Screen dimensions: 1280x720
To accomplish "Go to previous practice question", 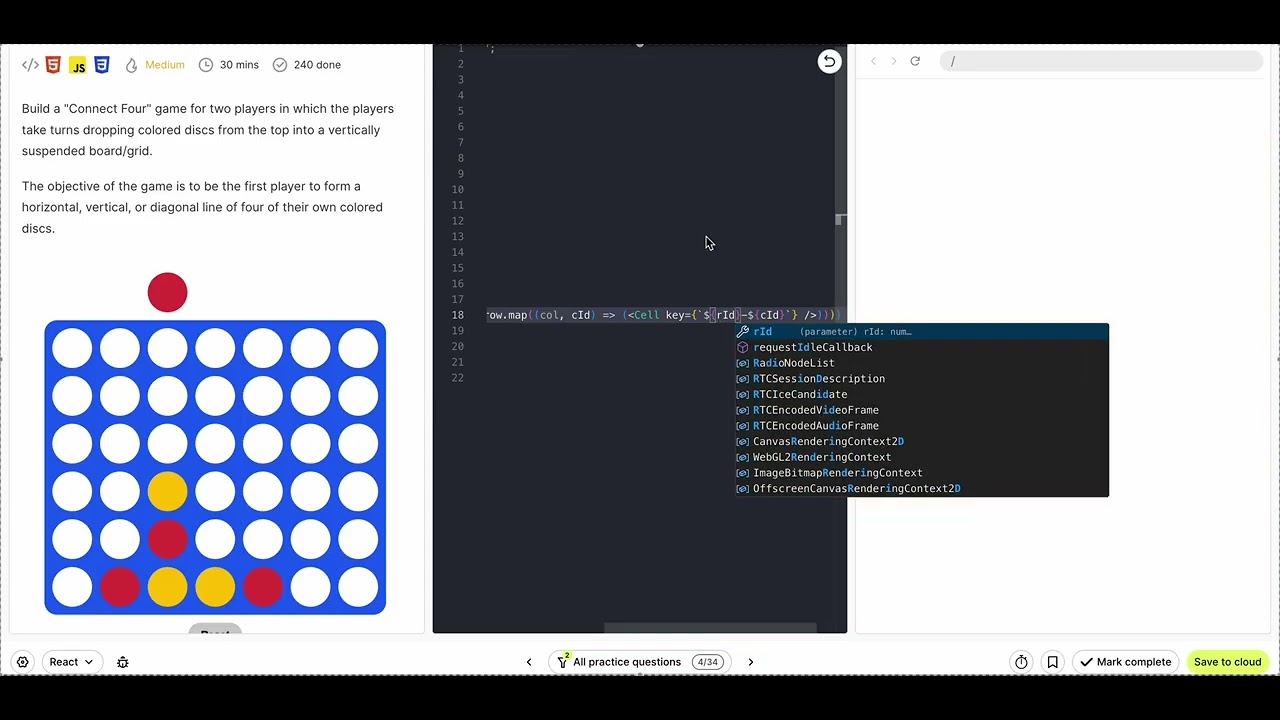I will (529, 662).
